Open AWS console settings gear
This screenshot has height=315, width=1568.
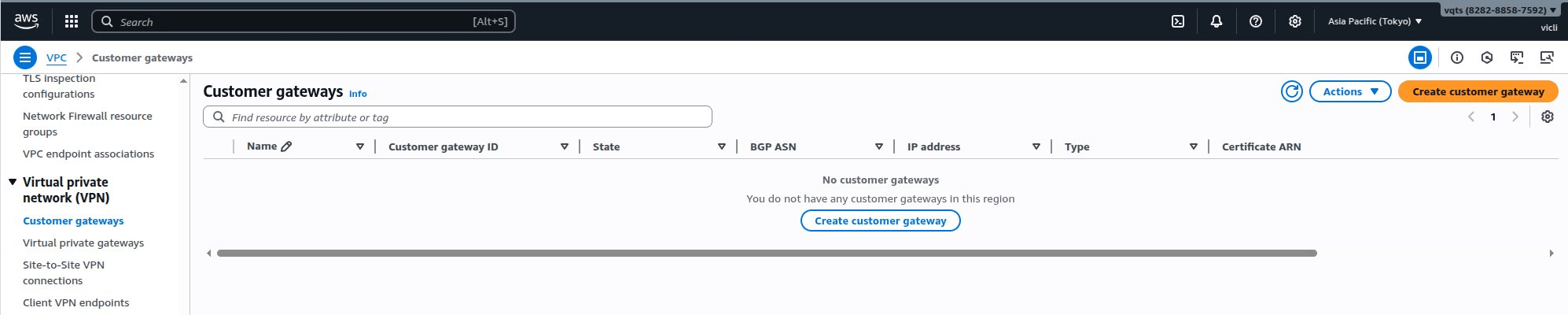coord(1295,21)
